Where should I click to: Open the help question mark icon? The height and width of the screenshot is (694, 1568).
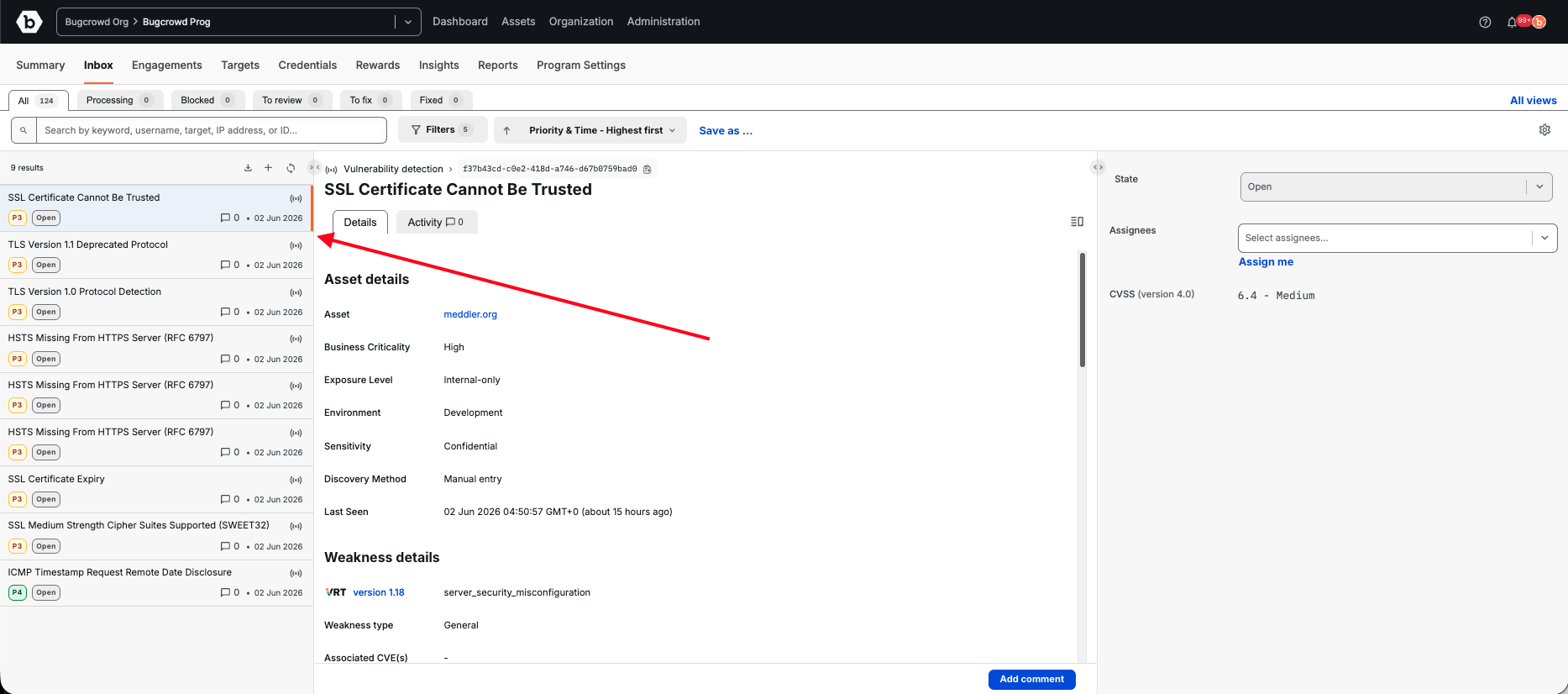coord(1485,23)
